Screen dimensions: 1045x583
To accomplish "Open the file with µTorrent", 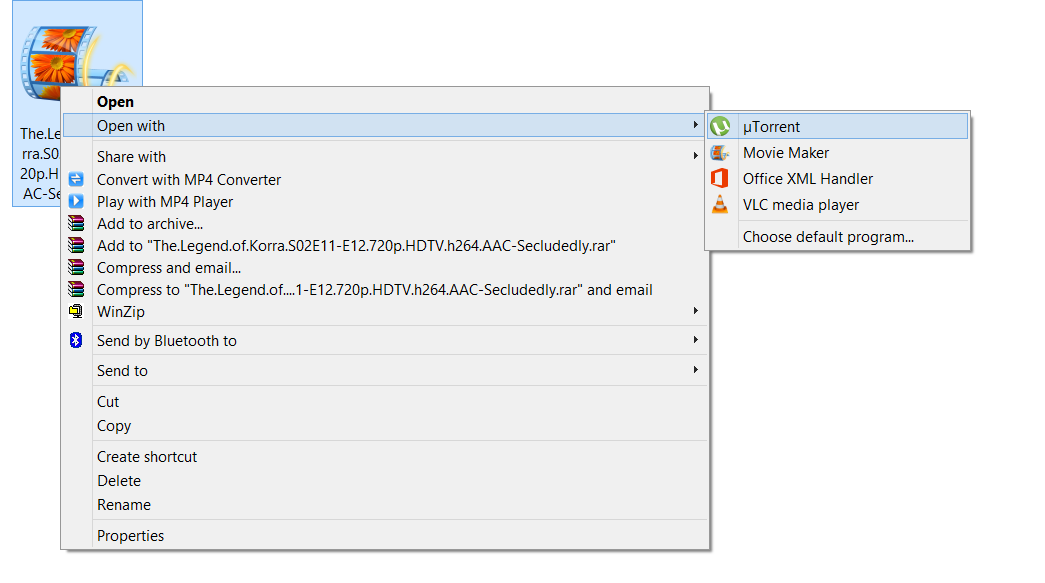I will click(x=837, y=126).
